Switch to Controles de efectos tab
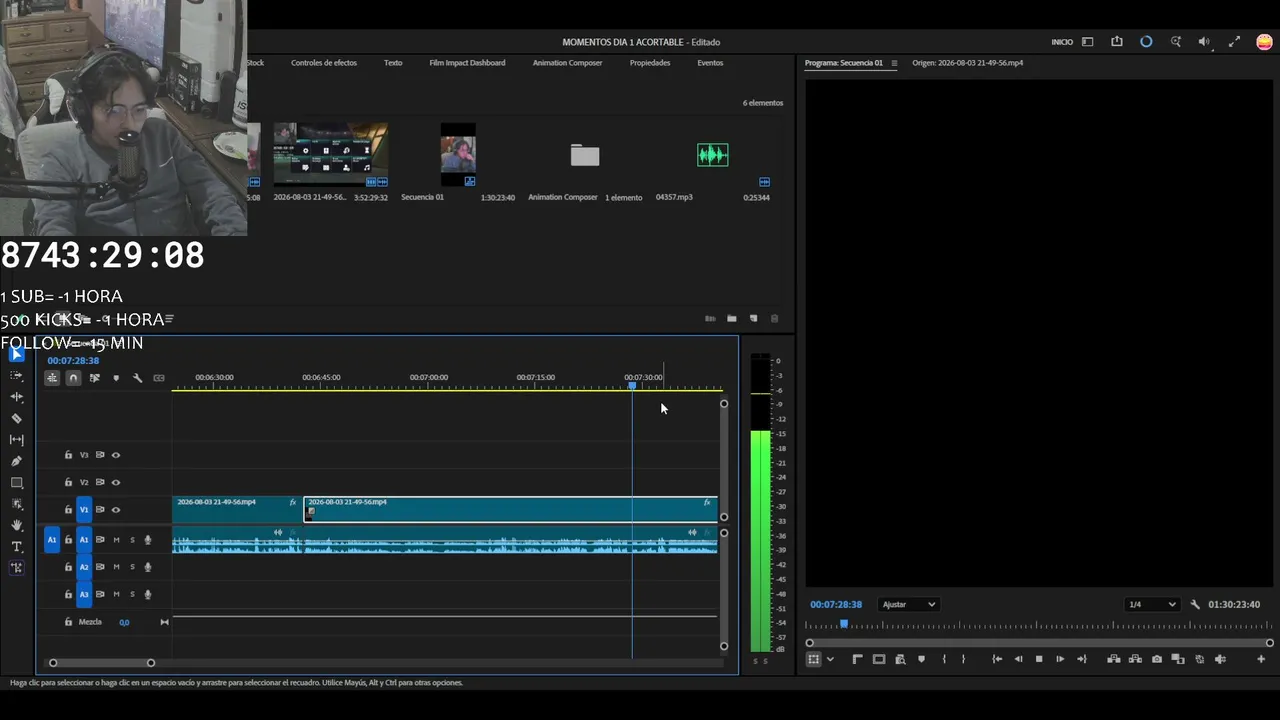 324,63
